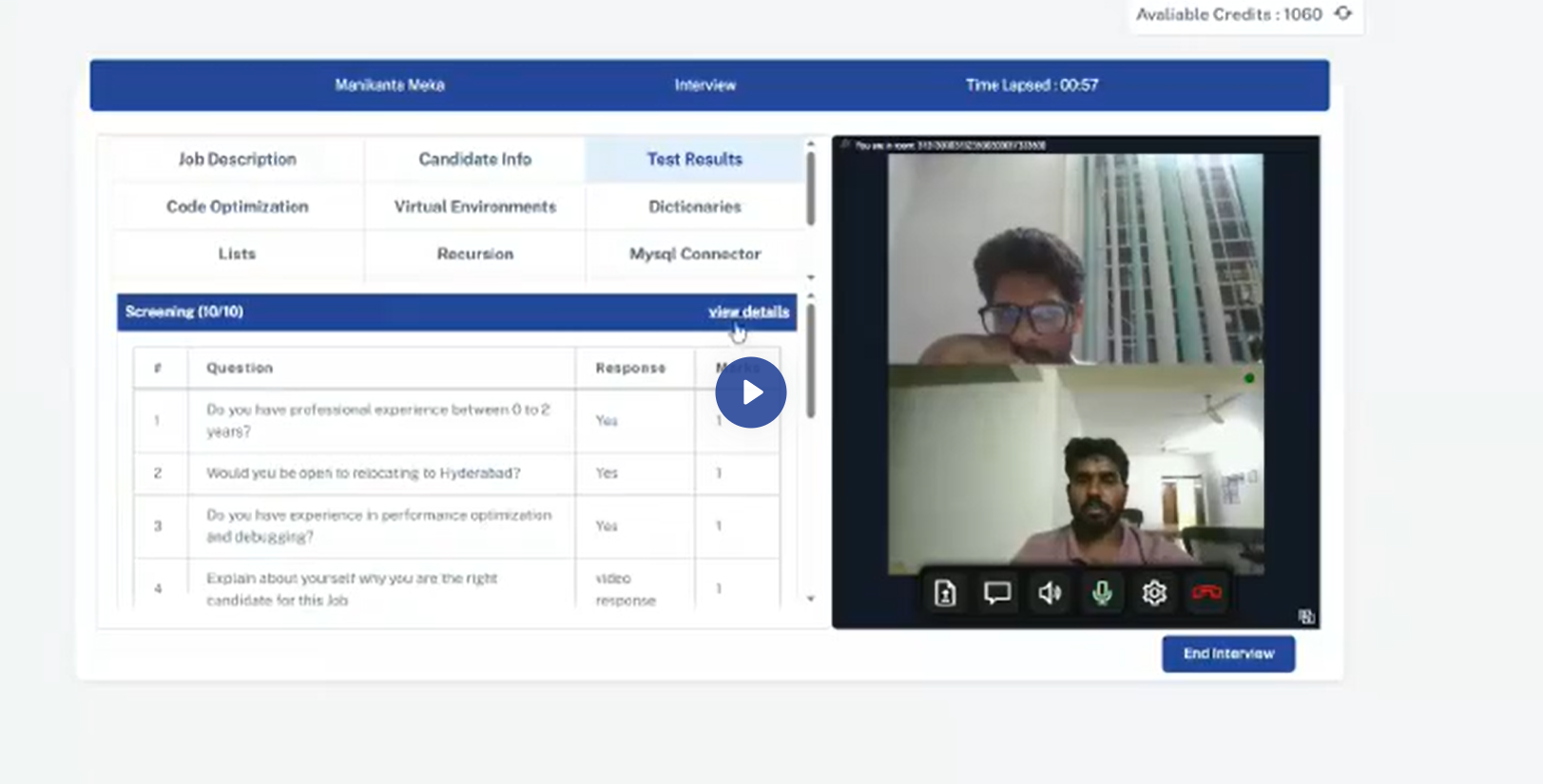Click the view details link

point(748,312)
